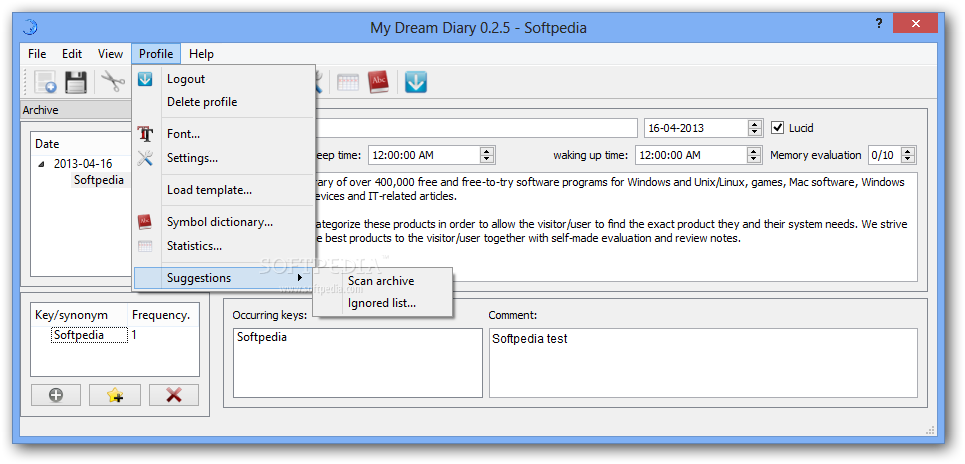Select the Softpedia entry in Archive tree
965x464 pixels.
98,180
